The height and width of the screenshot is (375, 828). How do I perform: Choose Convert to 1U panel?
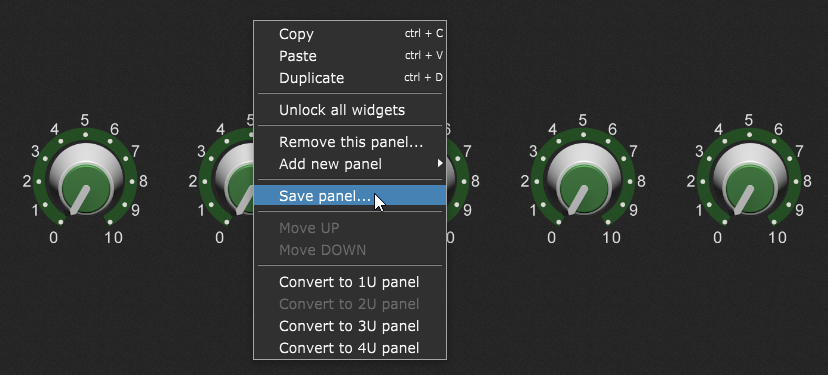tap(350, 282)
